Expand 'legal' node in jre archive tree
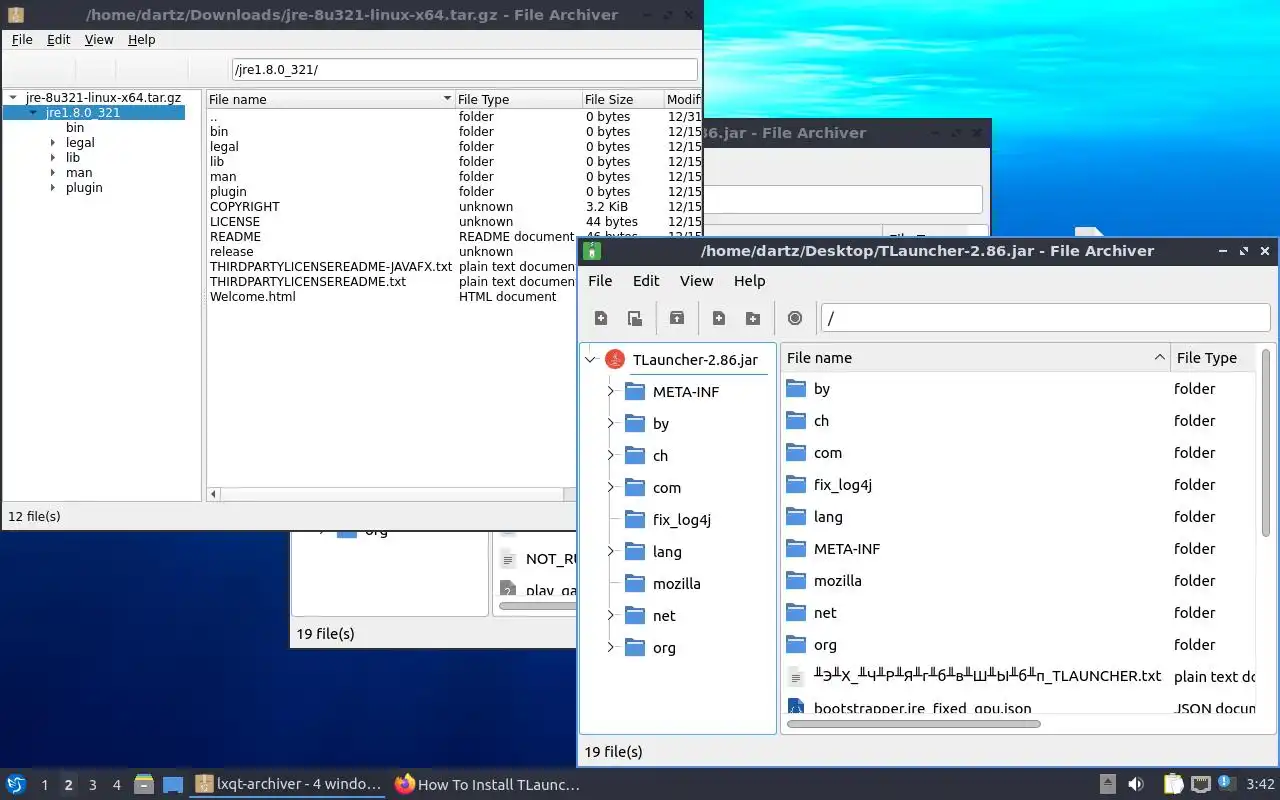The width and height of the screenshot is (1280, 800). point(53,143)
